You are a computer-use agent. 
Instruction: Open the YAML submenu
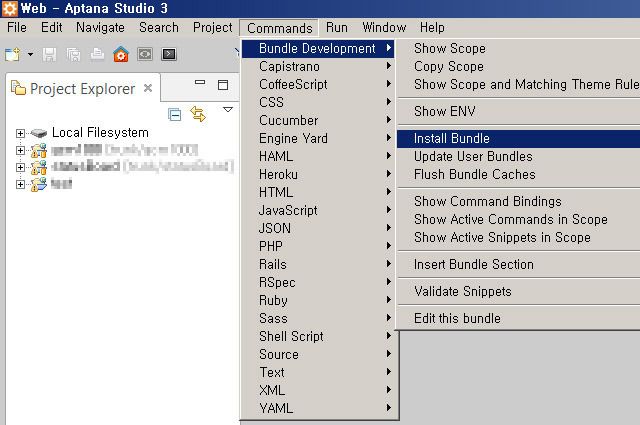[318, 408]
